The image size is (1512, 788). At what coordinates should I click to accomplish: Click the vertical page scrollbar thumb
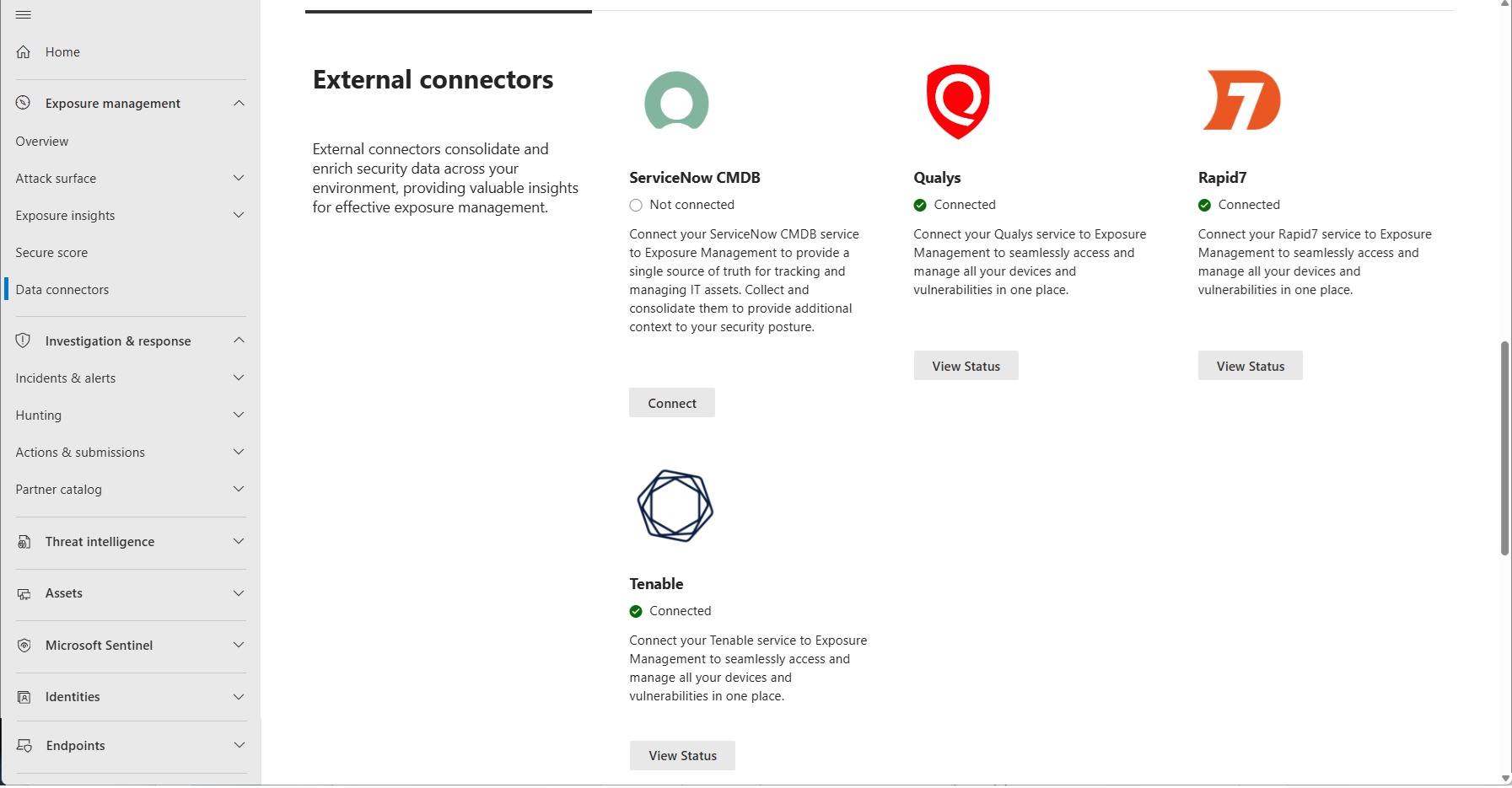click(x=1504, y=448)
